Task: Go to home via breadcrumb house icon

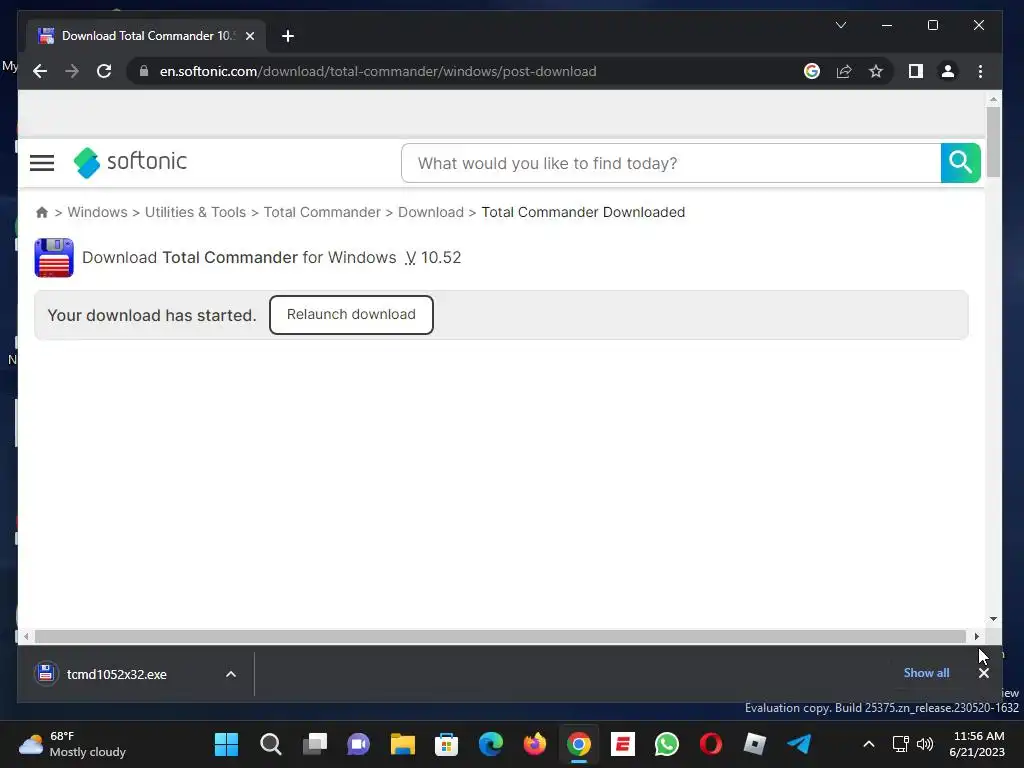Action: [42, 212]
